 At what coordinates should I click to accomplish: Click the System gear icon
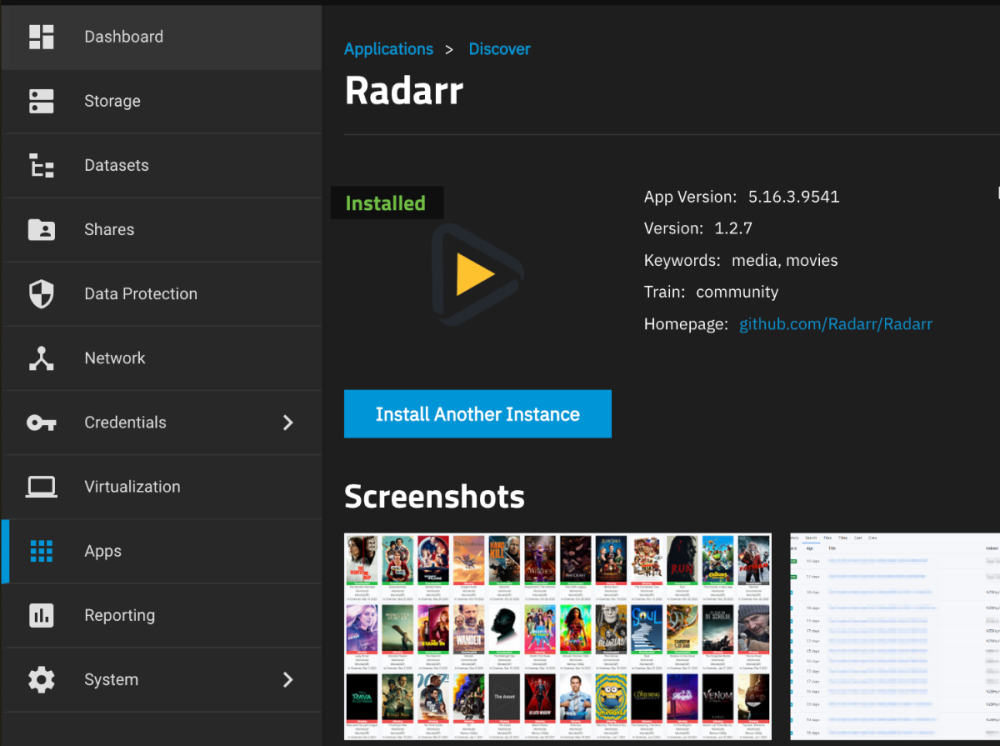tap(41, 679)
